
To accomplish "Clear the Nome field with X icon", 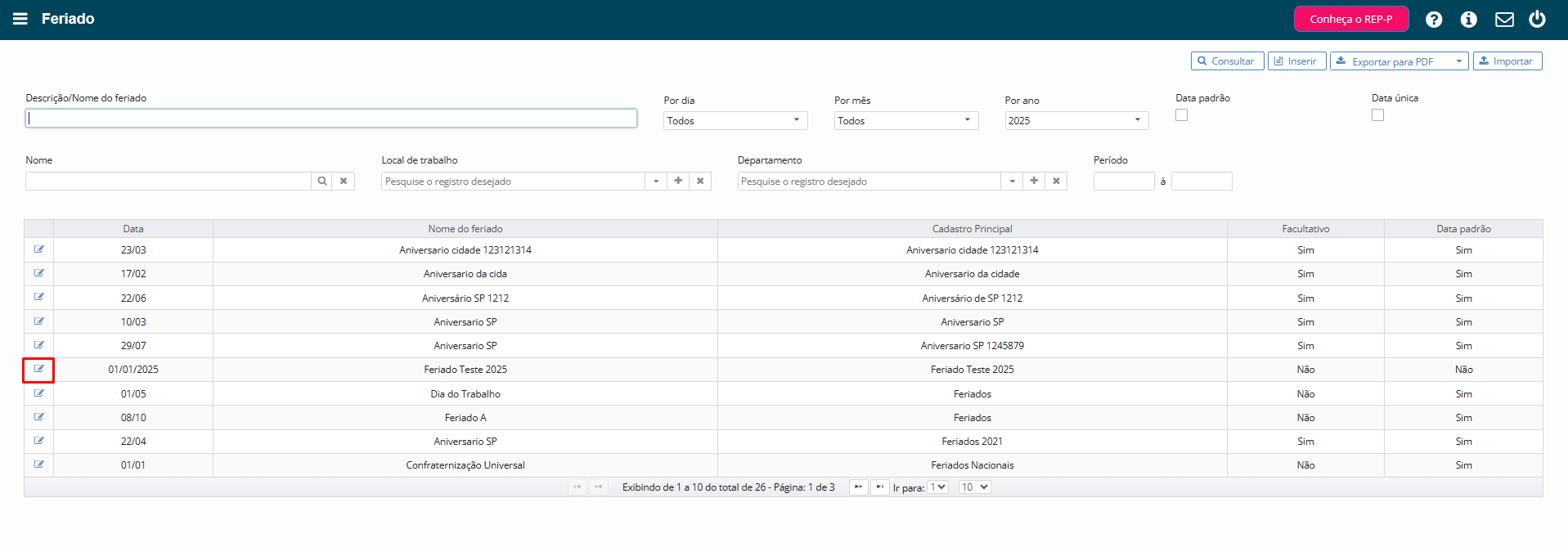I will pyautogui.click(x=344, y=181).
